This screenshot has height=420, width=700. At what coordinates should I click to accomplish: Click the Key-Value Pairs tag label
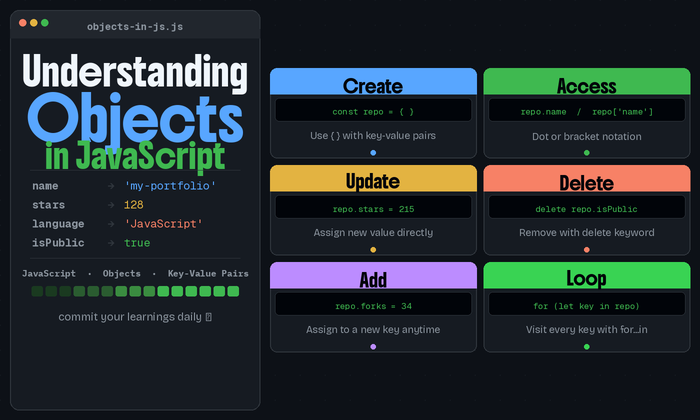208,274
